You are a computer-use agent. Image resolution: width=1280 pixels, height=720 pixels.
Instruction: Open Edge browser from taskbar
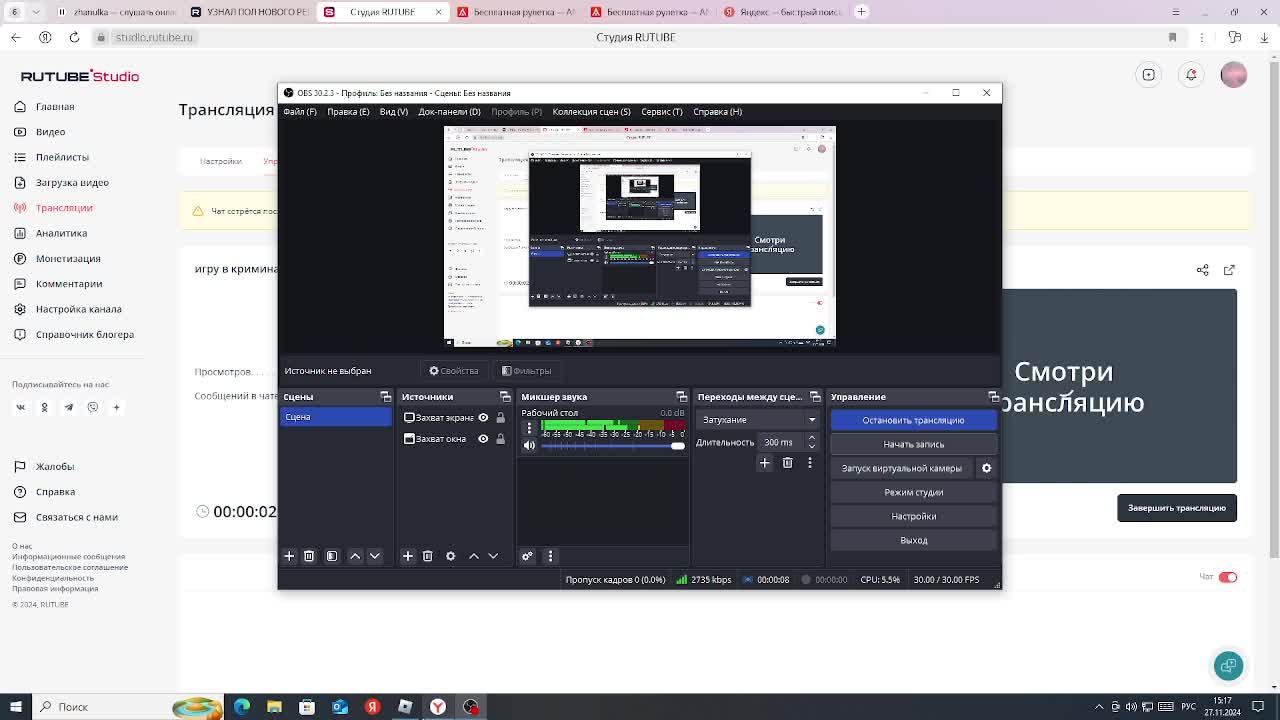pyautogui.click(x=241, y=706)
